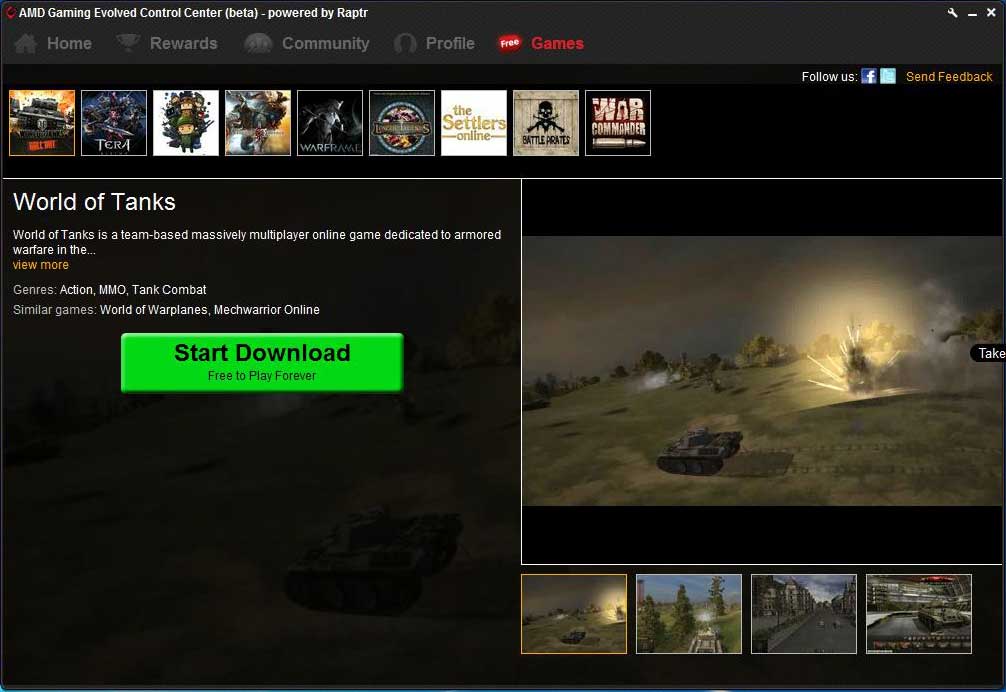This screenshot has height=692, width=1006.
Task: Click the Home house icon
Action: pyautogui.click(x=26, y=44)
